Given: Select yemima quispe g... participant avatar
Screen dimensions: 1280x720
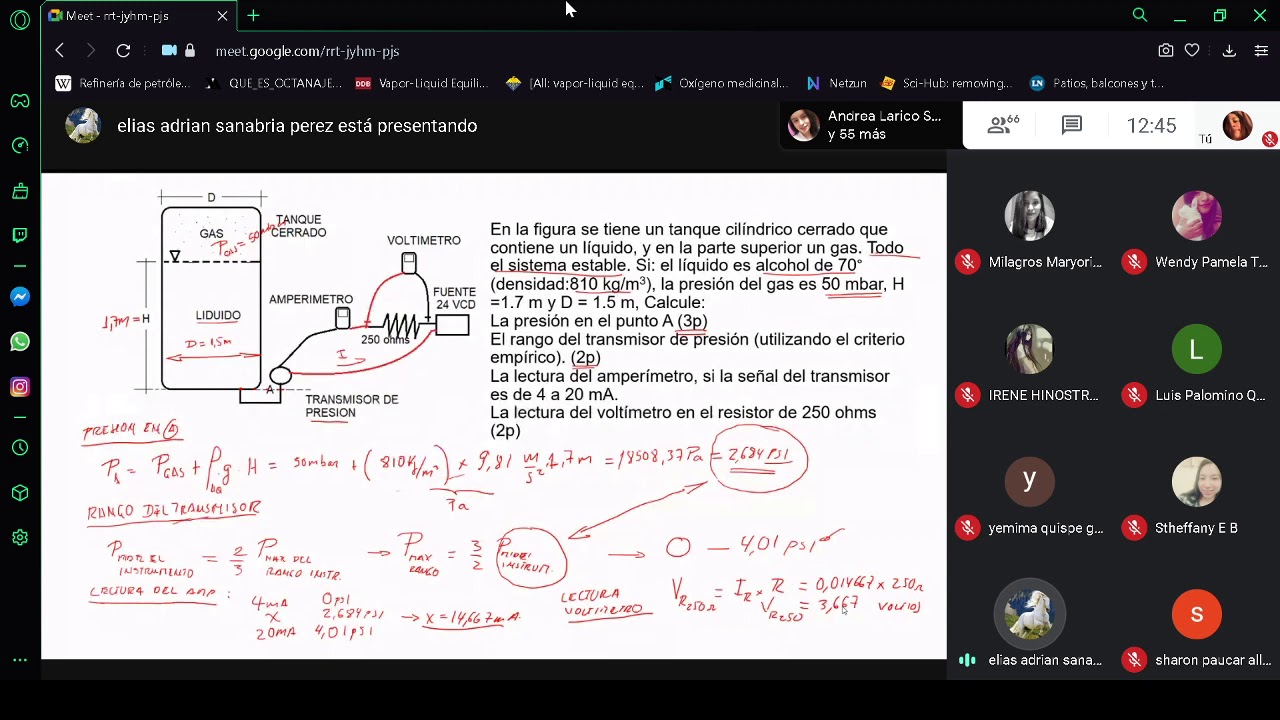Looking at the screenshot, I should click(1030, 483).
